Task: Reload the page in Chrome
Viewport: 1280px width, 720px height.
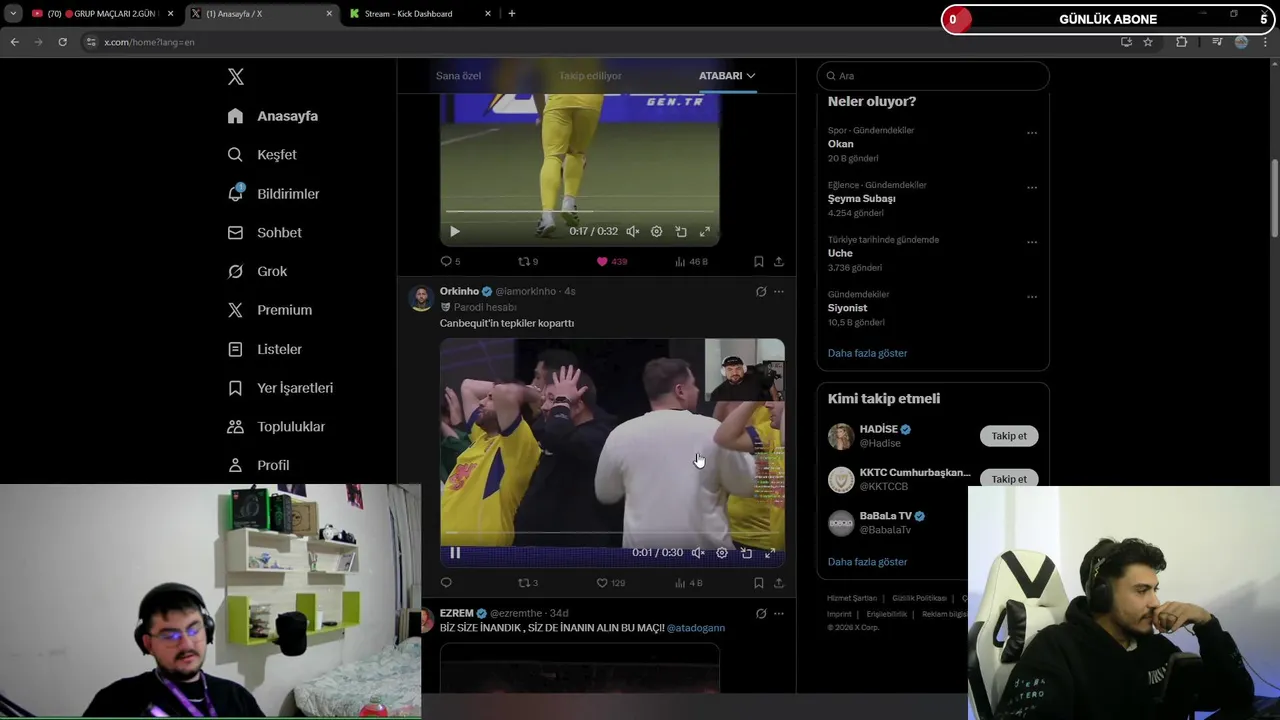Action: tap(62, 42)
